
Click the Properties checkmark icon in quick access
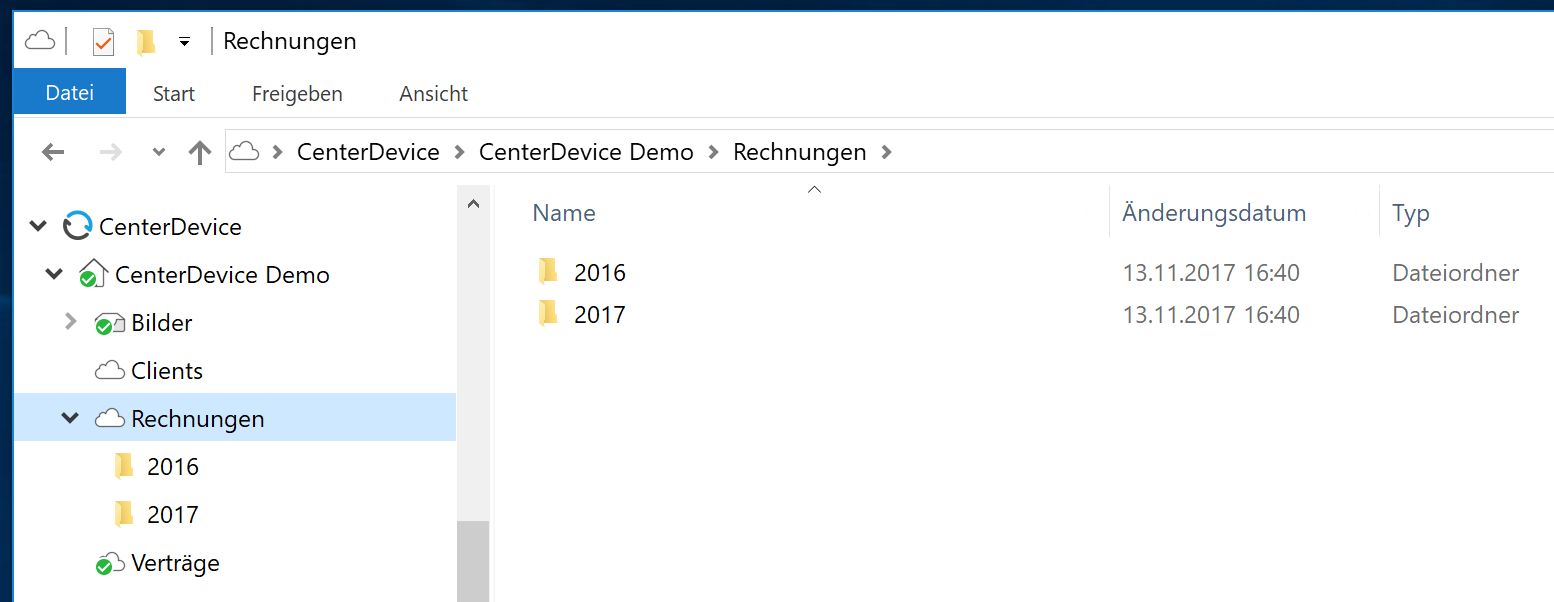(102, 41)
